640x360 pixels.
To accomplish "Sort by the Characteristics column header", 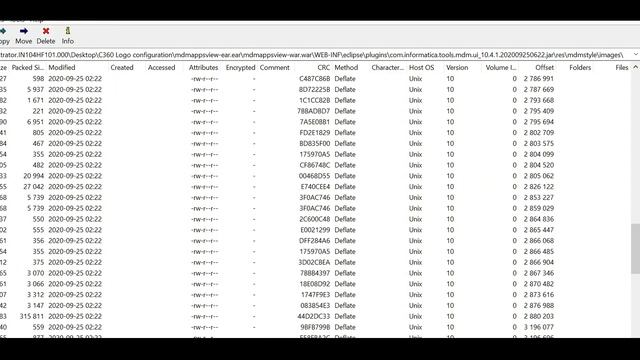I will point(387,67).
